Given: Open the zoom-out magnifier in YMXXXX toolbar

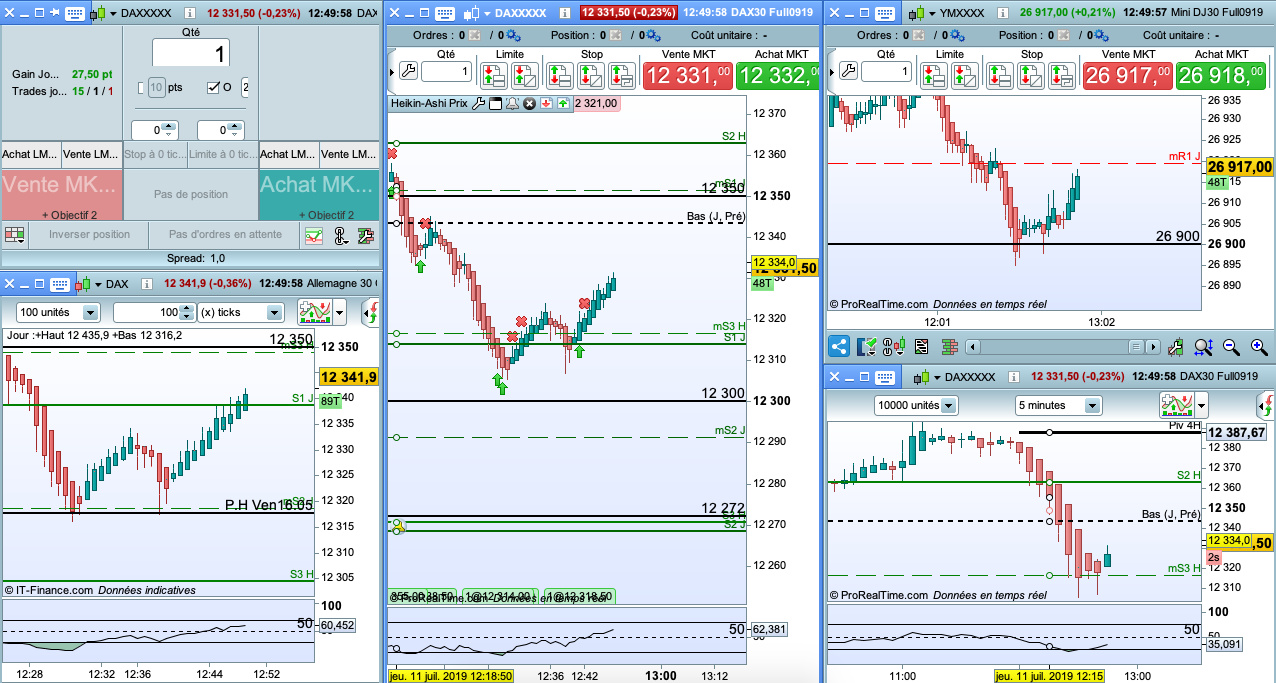Looking at the screenshot, I should [x=1231, y=347].
